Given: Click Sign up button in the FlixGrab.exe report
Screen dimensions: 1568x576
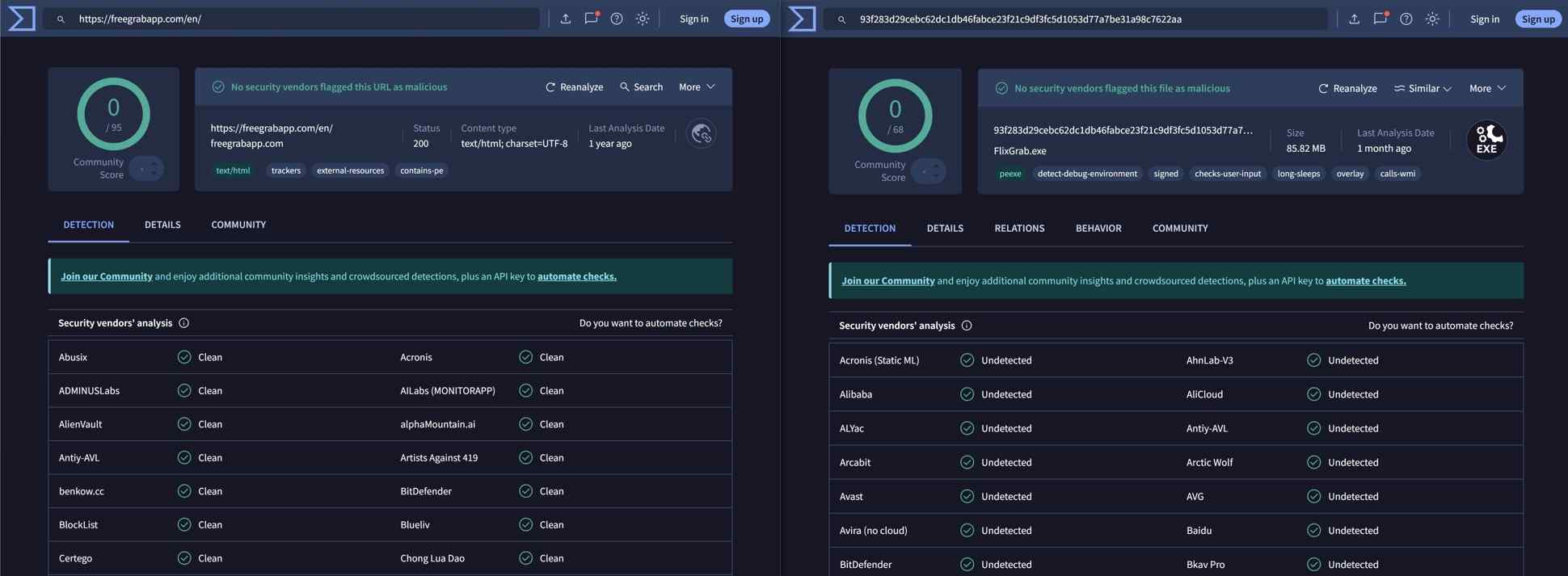Looking at the screenshot, I should [x=1537, y=19].
